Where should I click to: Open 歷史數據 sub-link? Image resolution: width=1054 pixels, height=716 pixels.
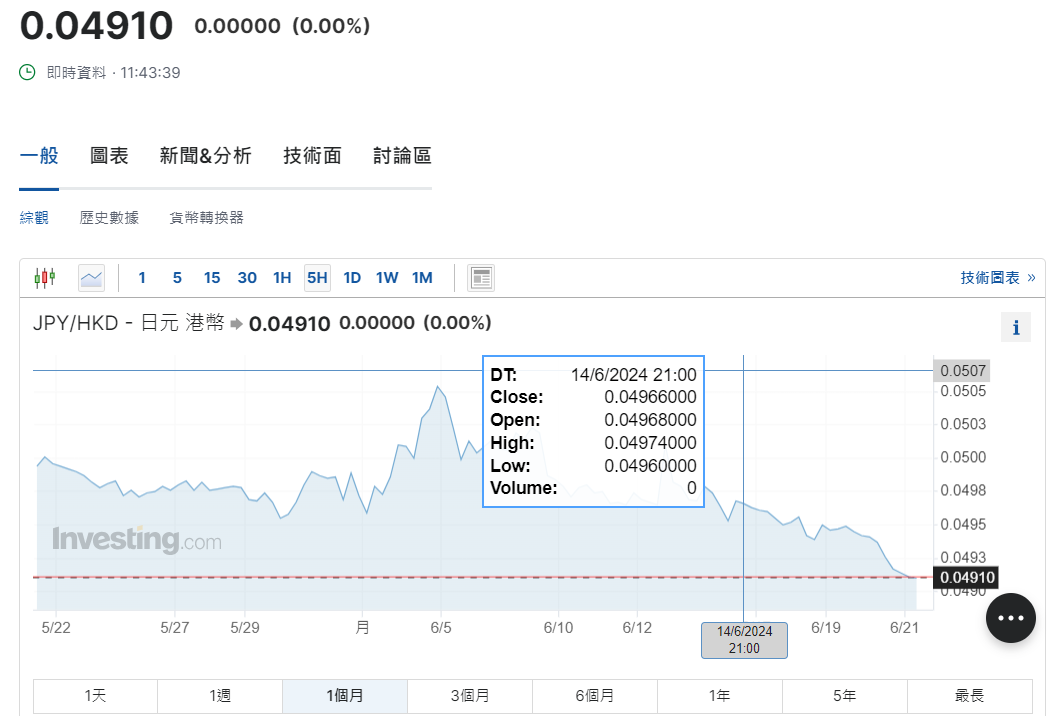[x=109, y=217]
